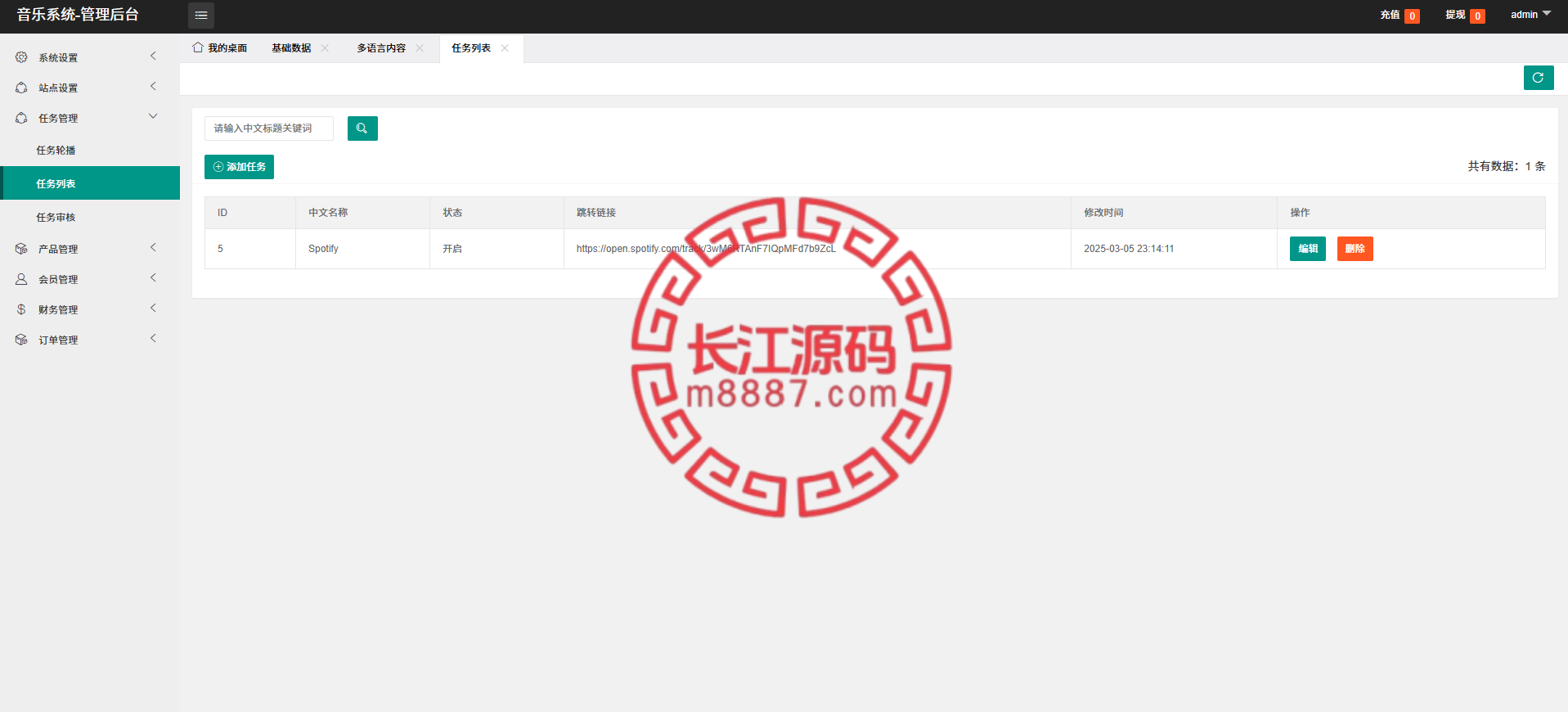This screenshot has height=712, width=1568.
Task: Collapse the 任务管理 menu chevron
Action: pyautogui.click(x=153, y=116)
